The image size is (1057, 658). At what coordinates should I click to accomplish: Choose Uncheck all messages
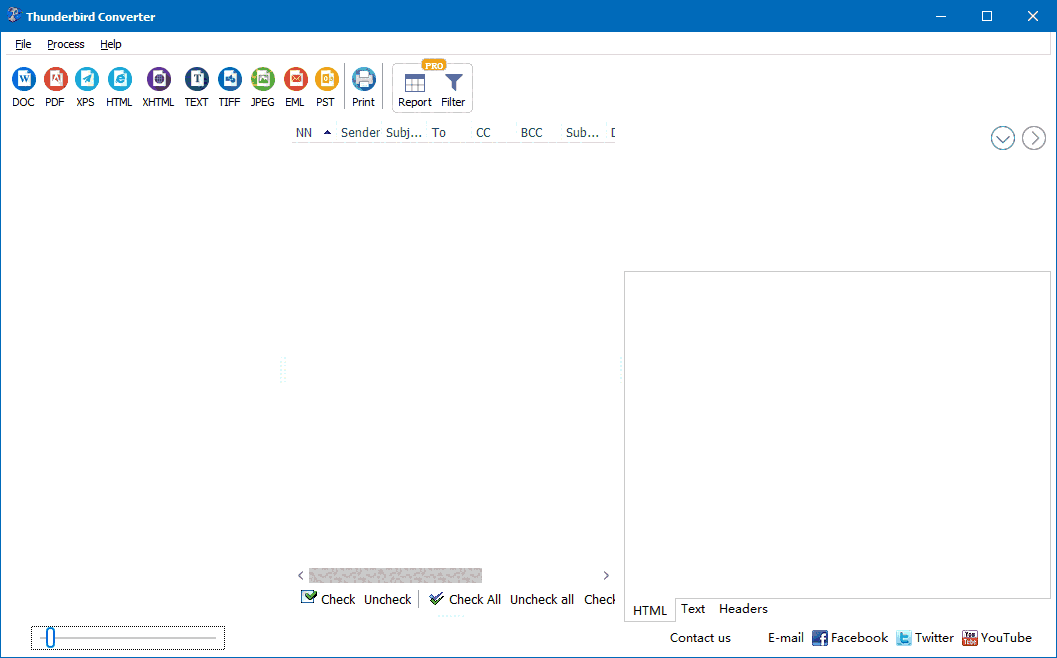click(541, 599)
